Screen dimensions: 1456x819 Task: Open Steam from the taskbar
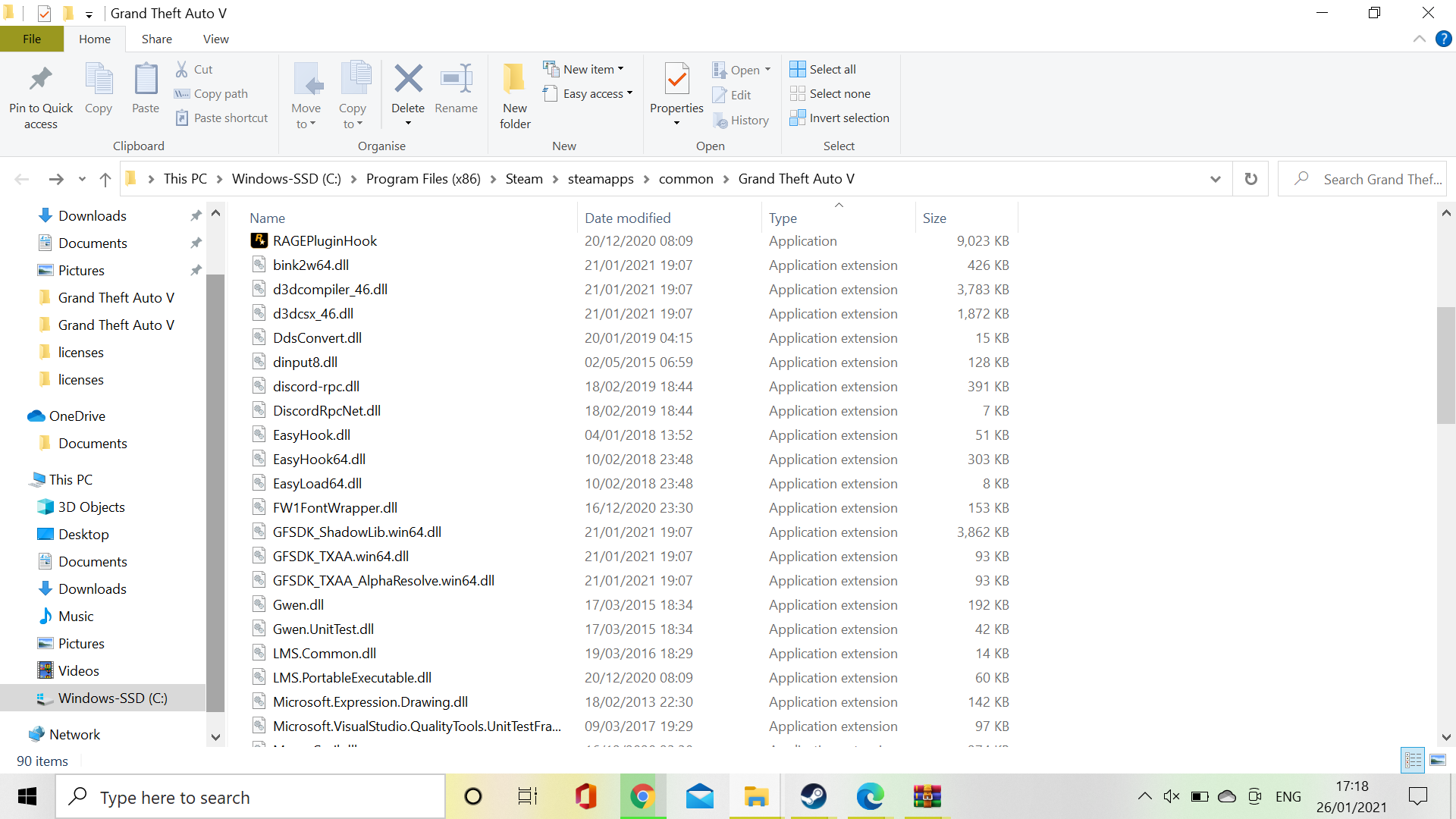coord(813,796)
